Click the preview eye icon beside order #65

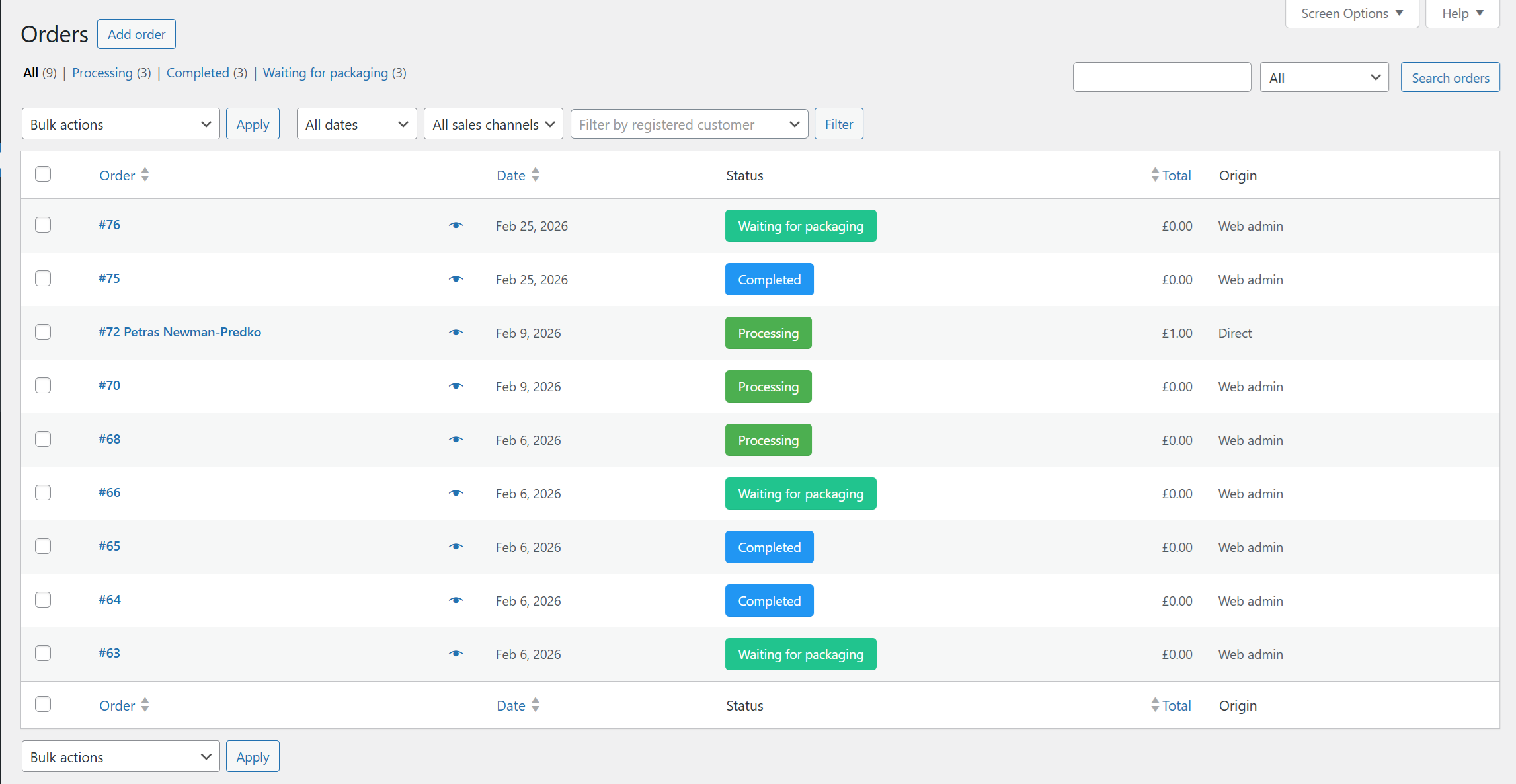(x=456, y=547)
